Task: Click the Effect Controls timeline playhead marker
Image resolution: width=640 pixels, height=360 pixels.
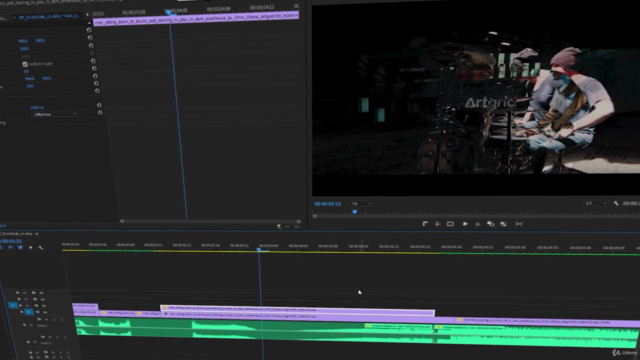Action: (x=168, y=12)
